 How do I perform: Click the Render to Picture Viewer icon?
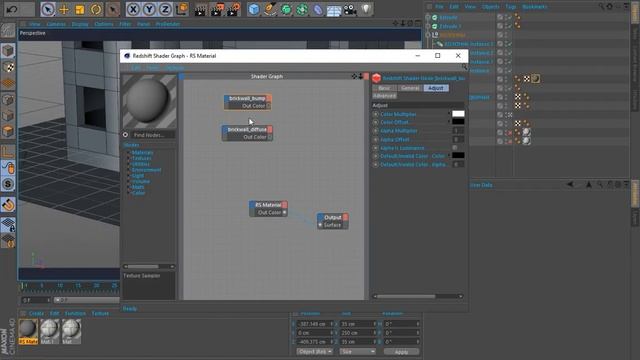coord(218,9)
